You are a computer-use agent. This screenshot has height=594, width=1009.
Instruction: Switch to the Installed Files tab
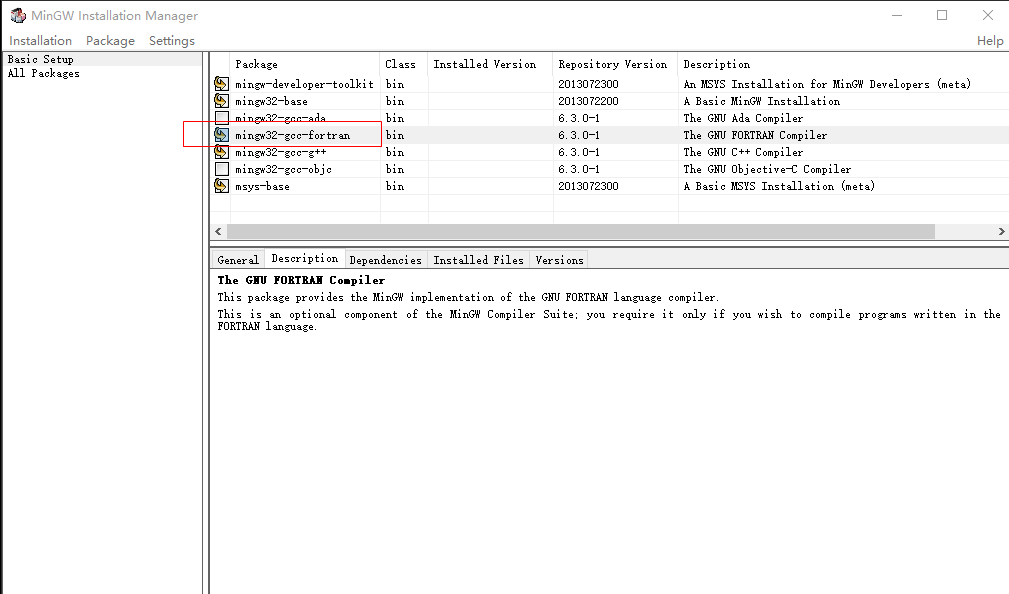pos(478,259)
